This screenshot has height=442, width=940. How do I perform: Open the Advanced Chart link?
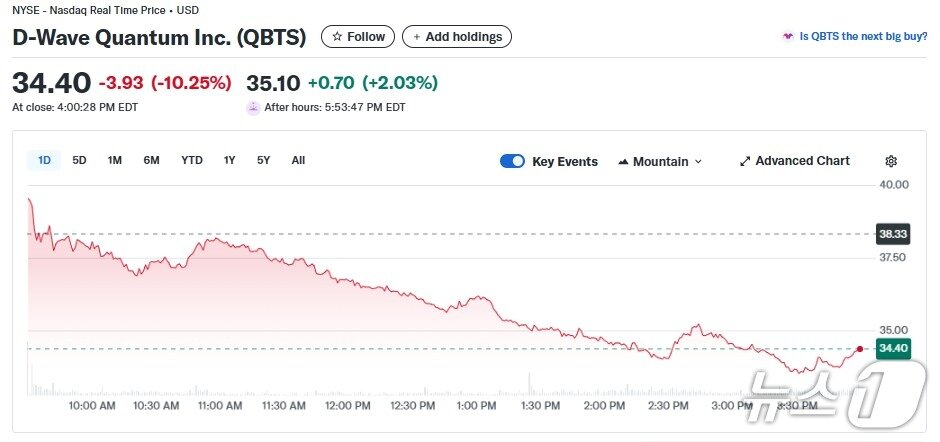click(x=802, y=161)
